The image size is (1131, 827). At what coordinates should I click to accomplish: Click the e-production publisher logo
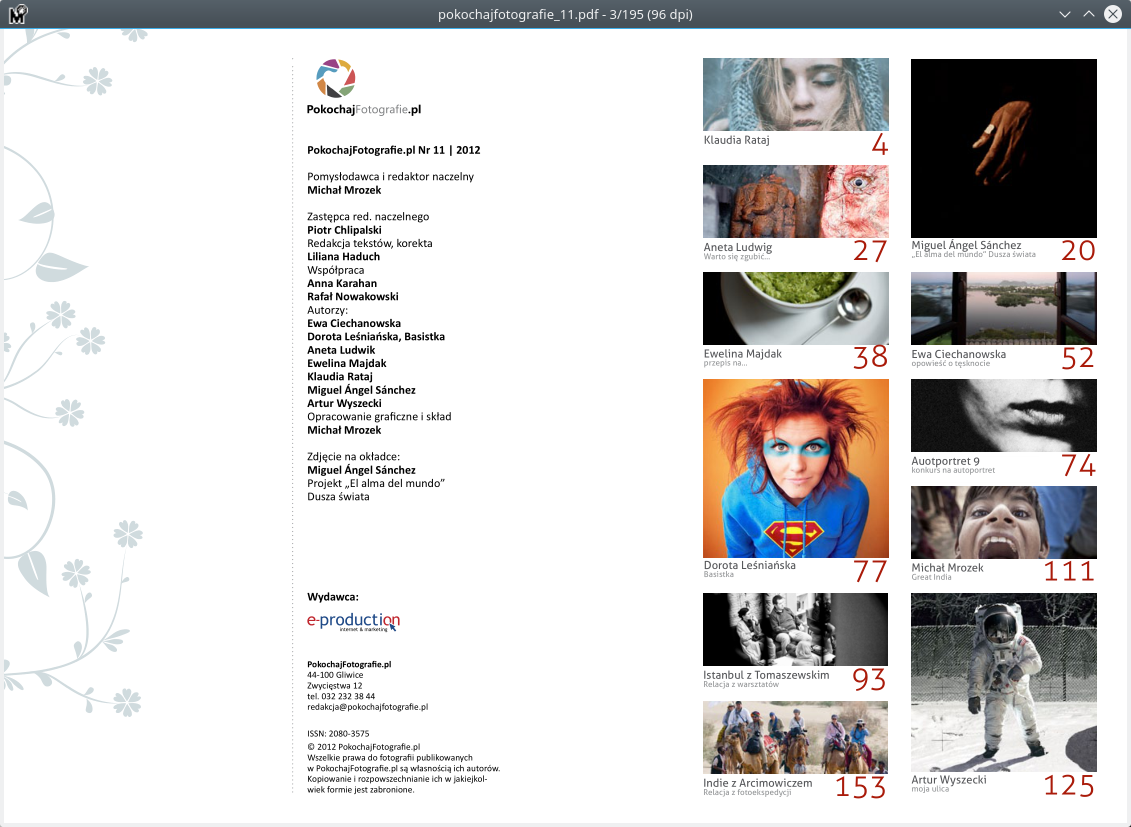pos(353,622)
